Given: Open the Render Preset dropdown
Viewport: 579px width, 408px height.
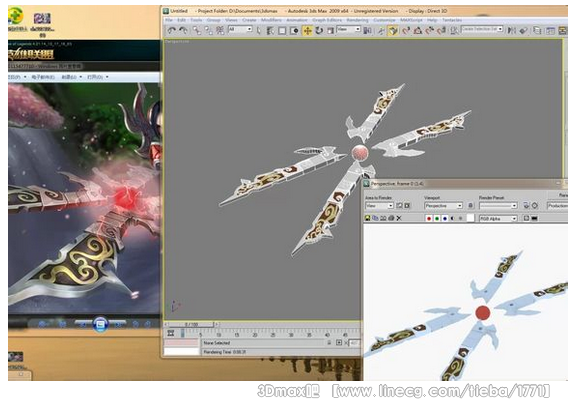Looking at the screenshot, I should [498, 206].
